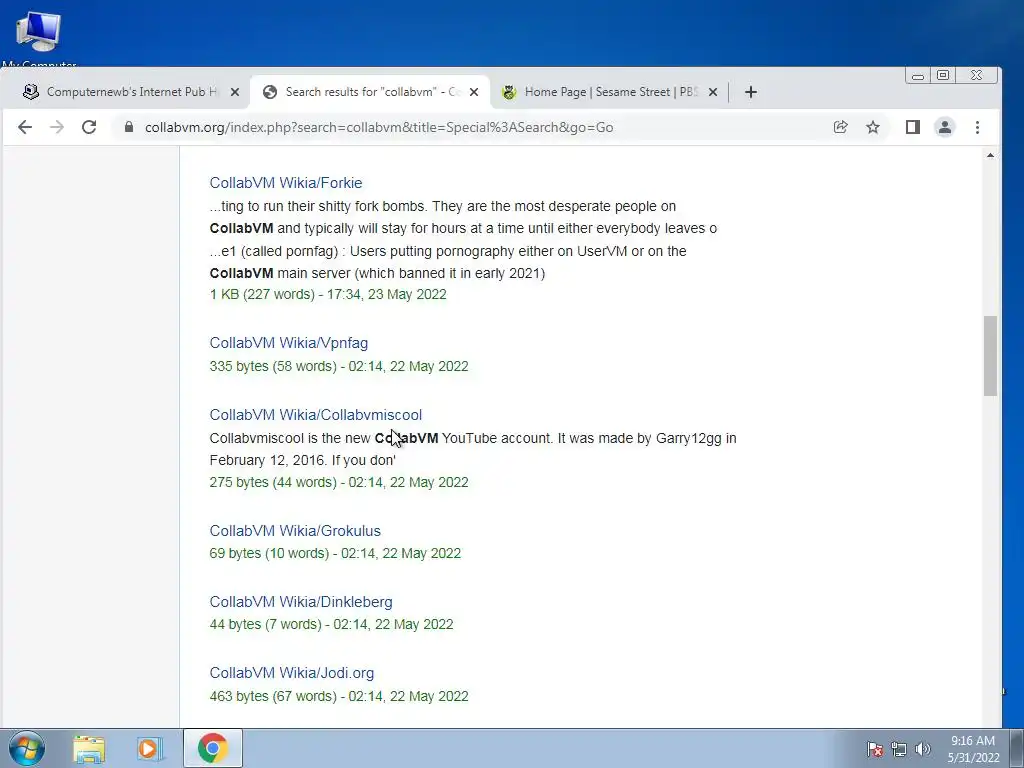This screenshot has width=1024, height=768.
Task: Click the page vertical scrollbar thumb
Action: pos(991,355)
